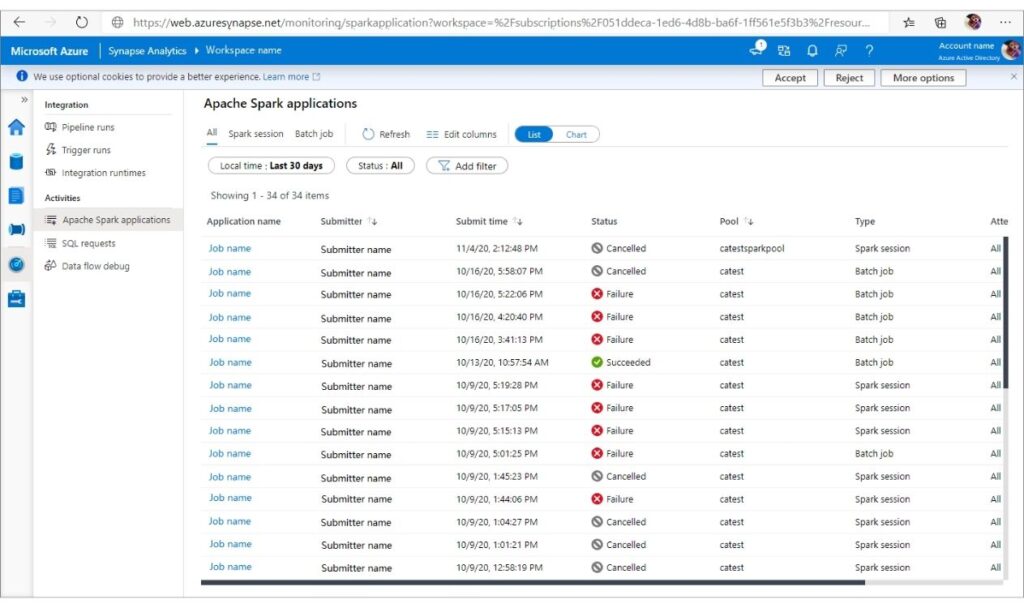The height and width of the screenshot is (608, 1024).
Task: Accept optional cookies
Action: (790, 78)
